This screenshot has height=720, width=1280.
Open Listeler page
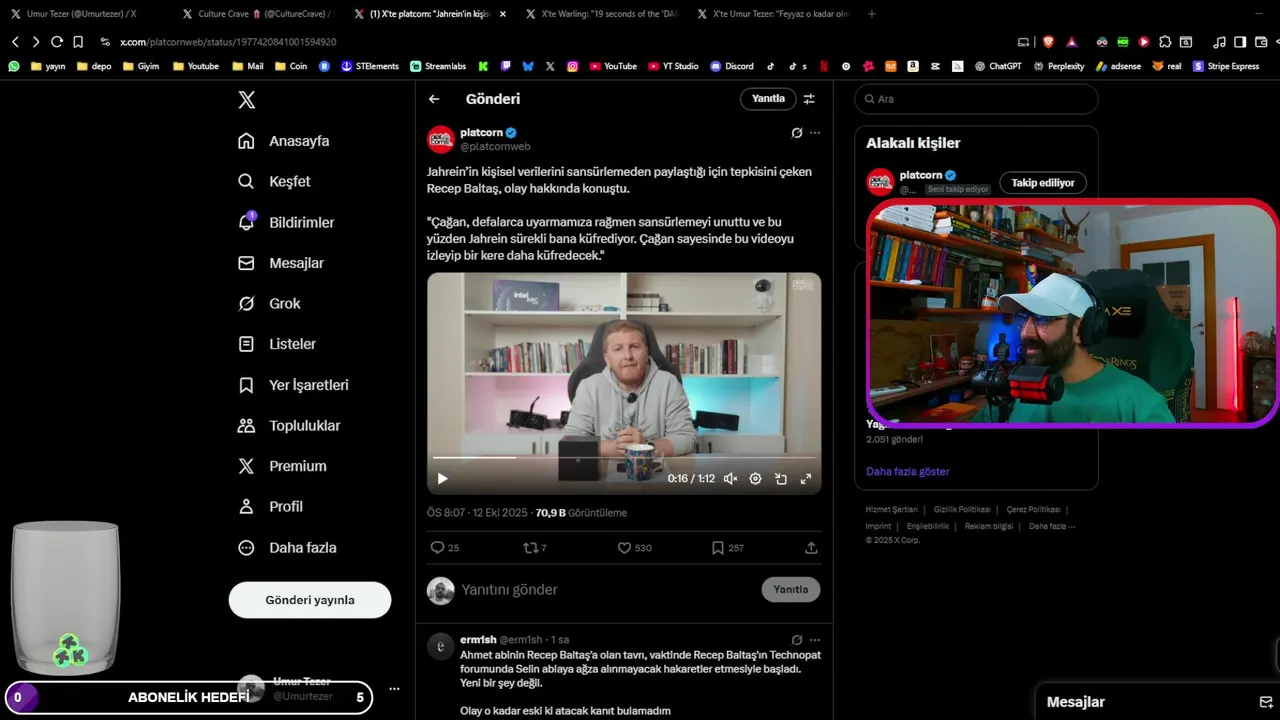[x=276, y=344]
